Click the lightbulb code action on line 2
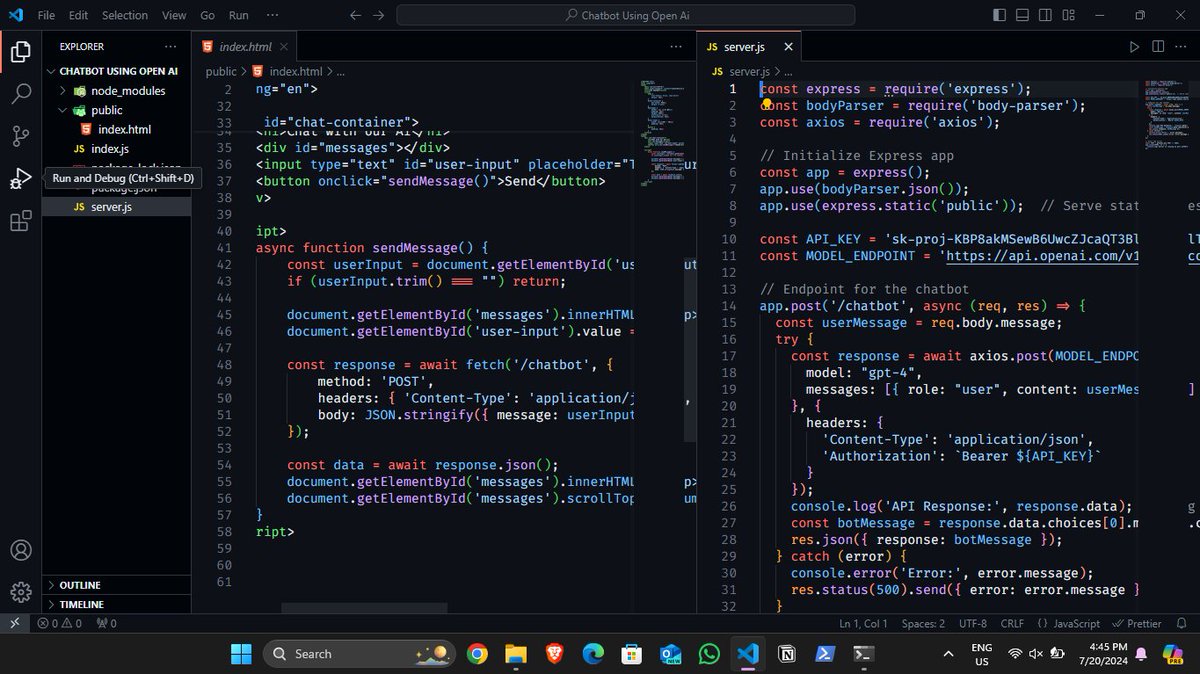This screenshot has height=674, width=1200. pos(766,103)
